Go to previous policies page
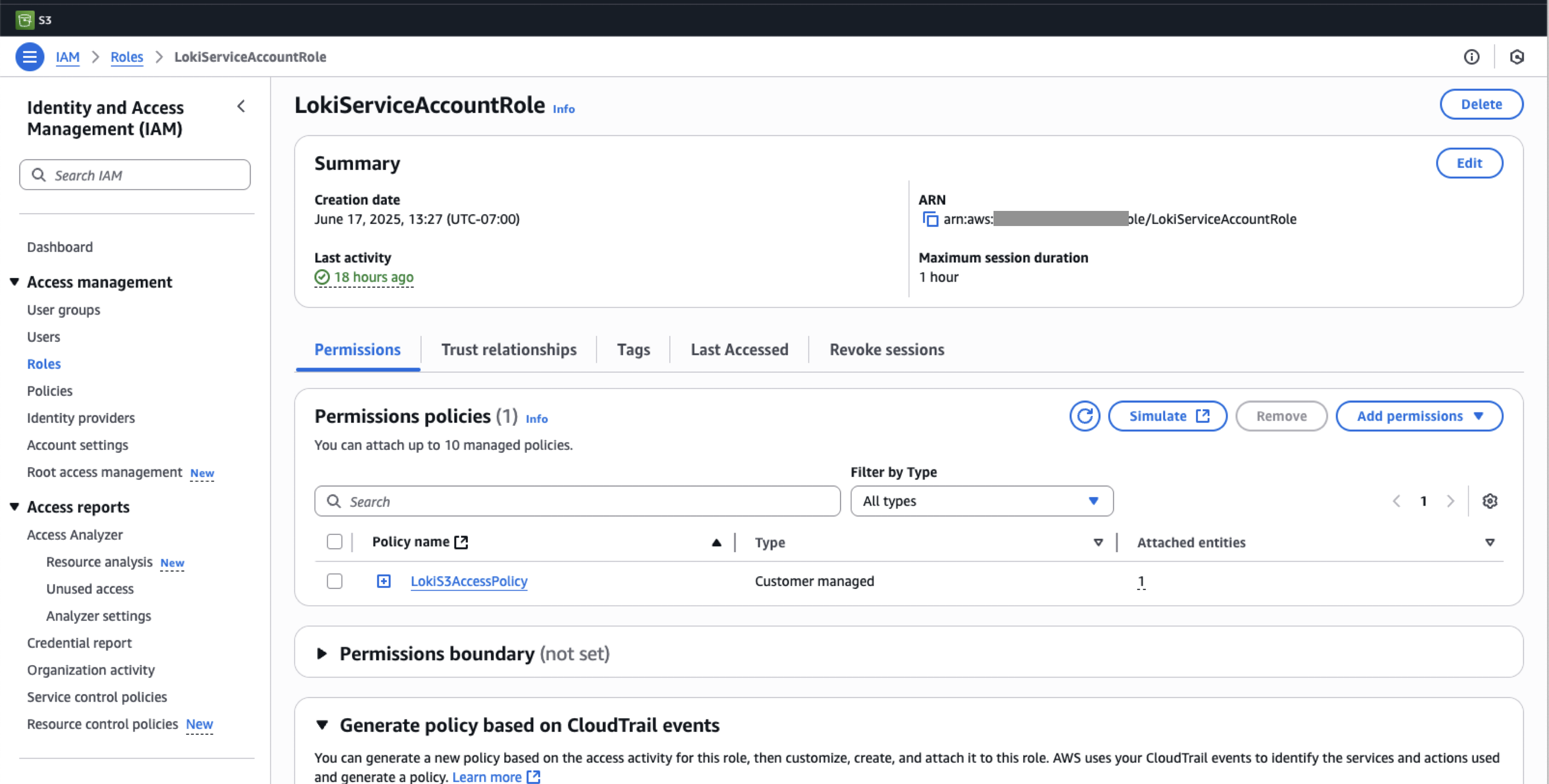1549x784 pixels. [1396, 501]
